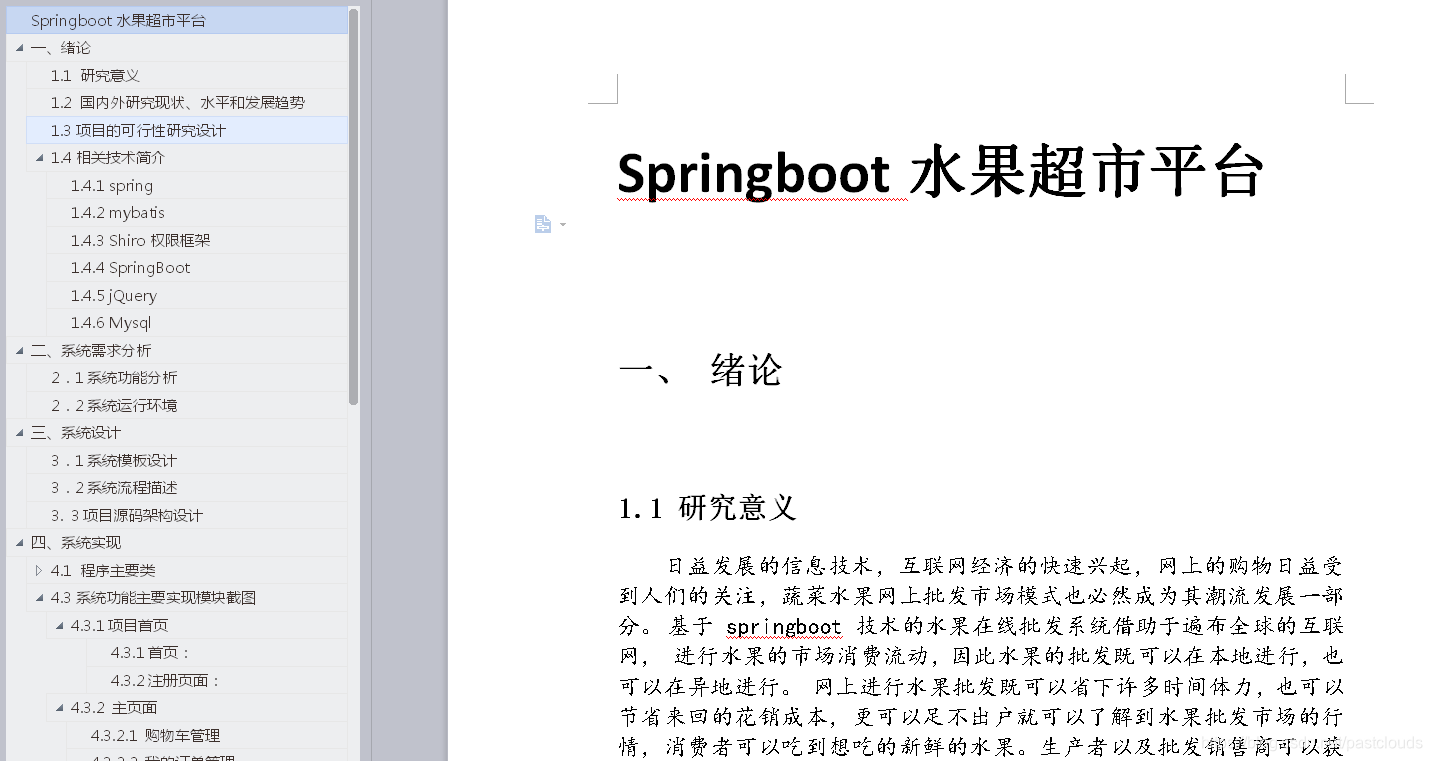
Task: Open the paste options icon beside the title
Action: point(543,224)
